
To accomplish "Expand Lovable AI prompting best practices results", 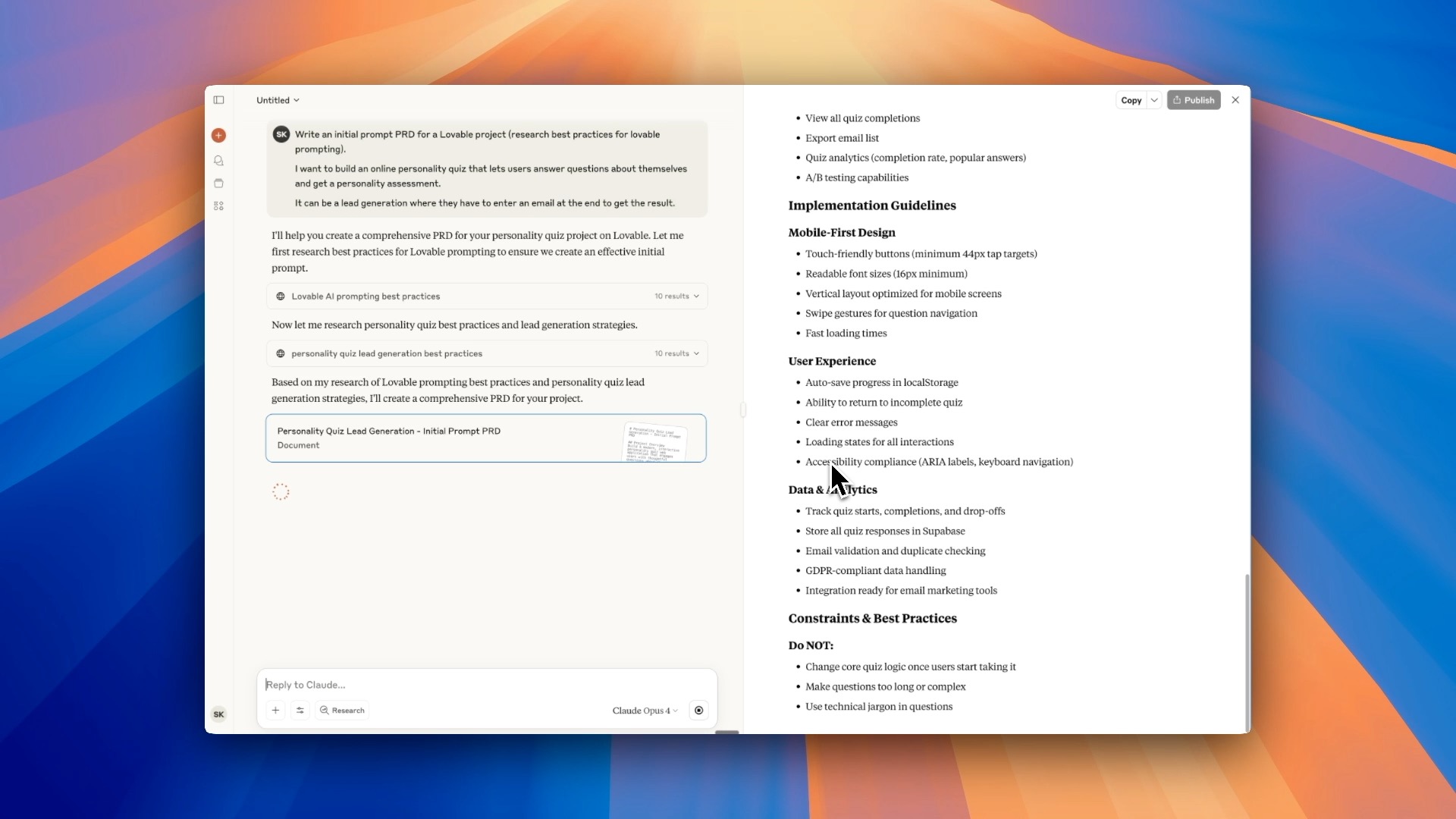I will (487, 297).
